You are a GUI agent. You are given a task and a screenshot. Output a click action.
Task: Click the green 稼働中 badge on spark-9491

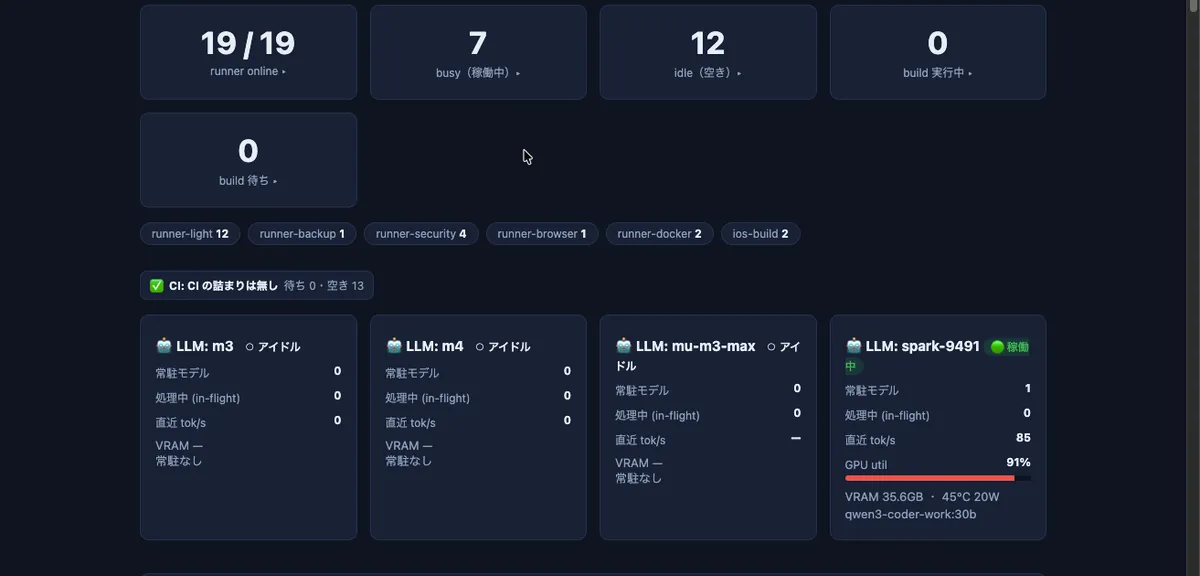(1008, 347)
